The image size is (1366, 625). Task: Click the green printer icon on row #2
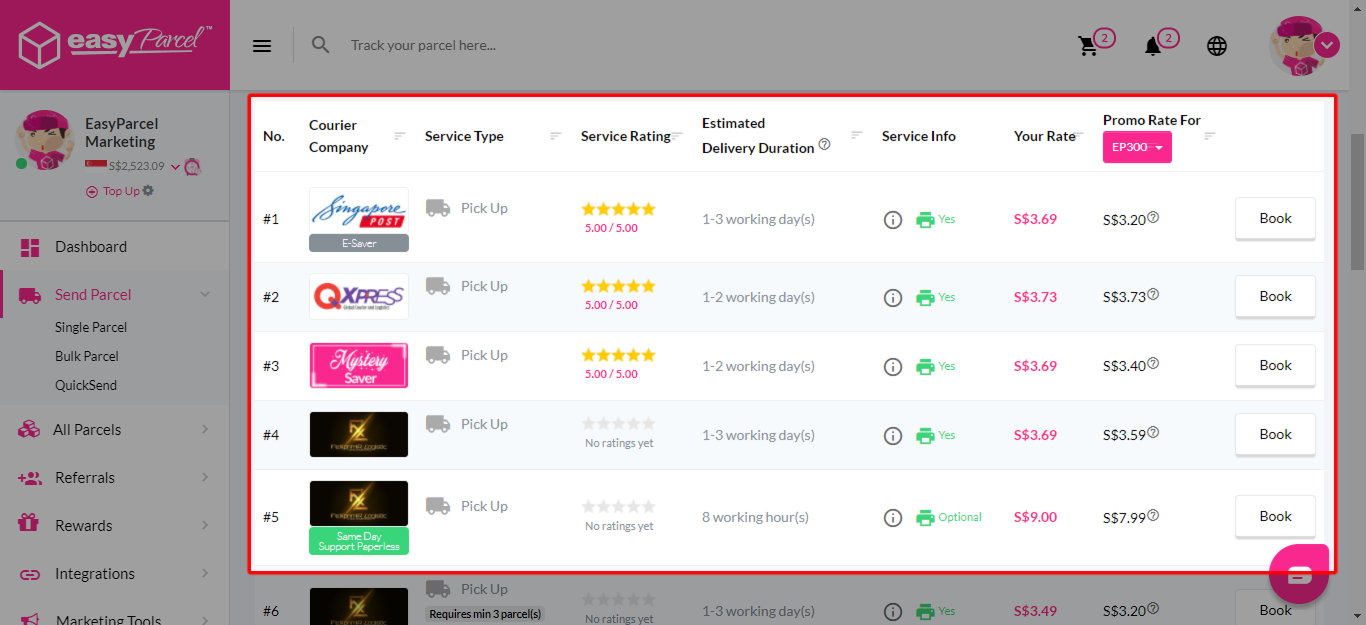tap(925, 297)
